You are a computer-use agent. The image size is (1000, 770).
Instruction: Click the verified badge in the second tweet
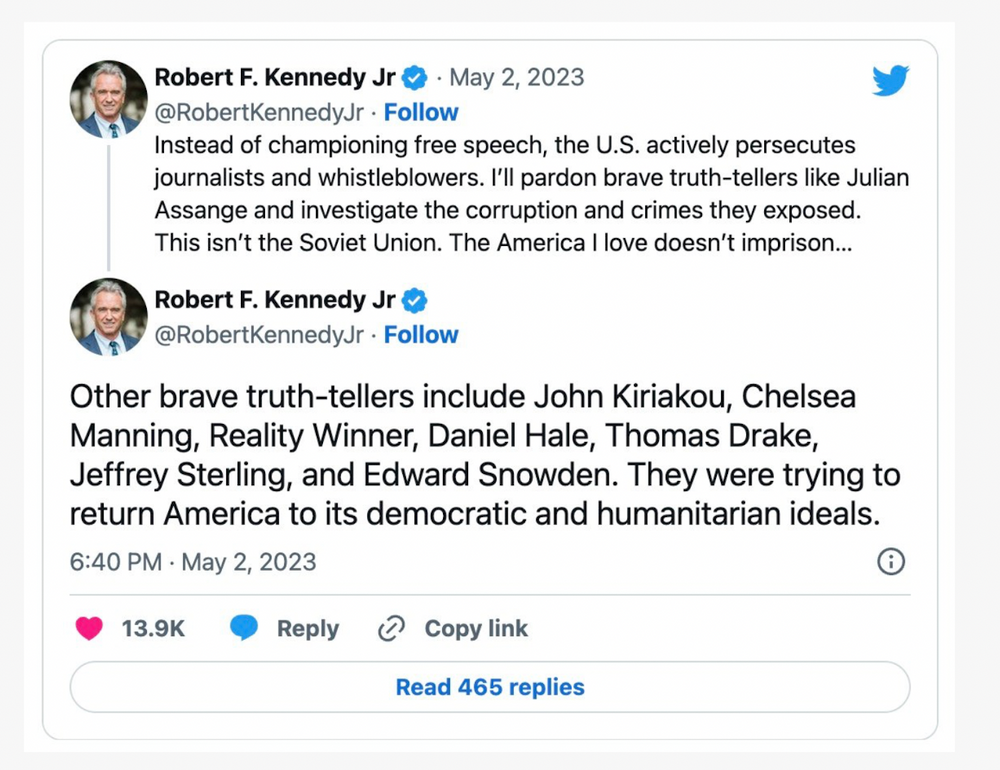415,300
